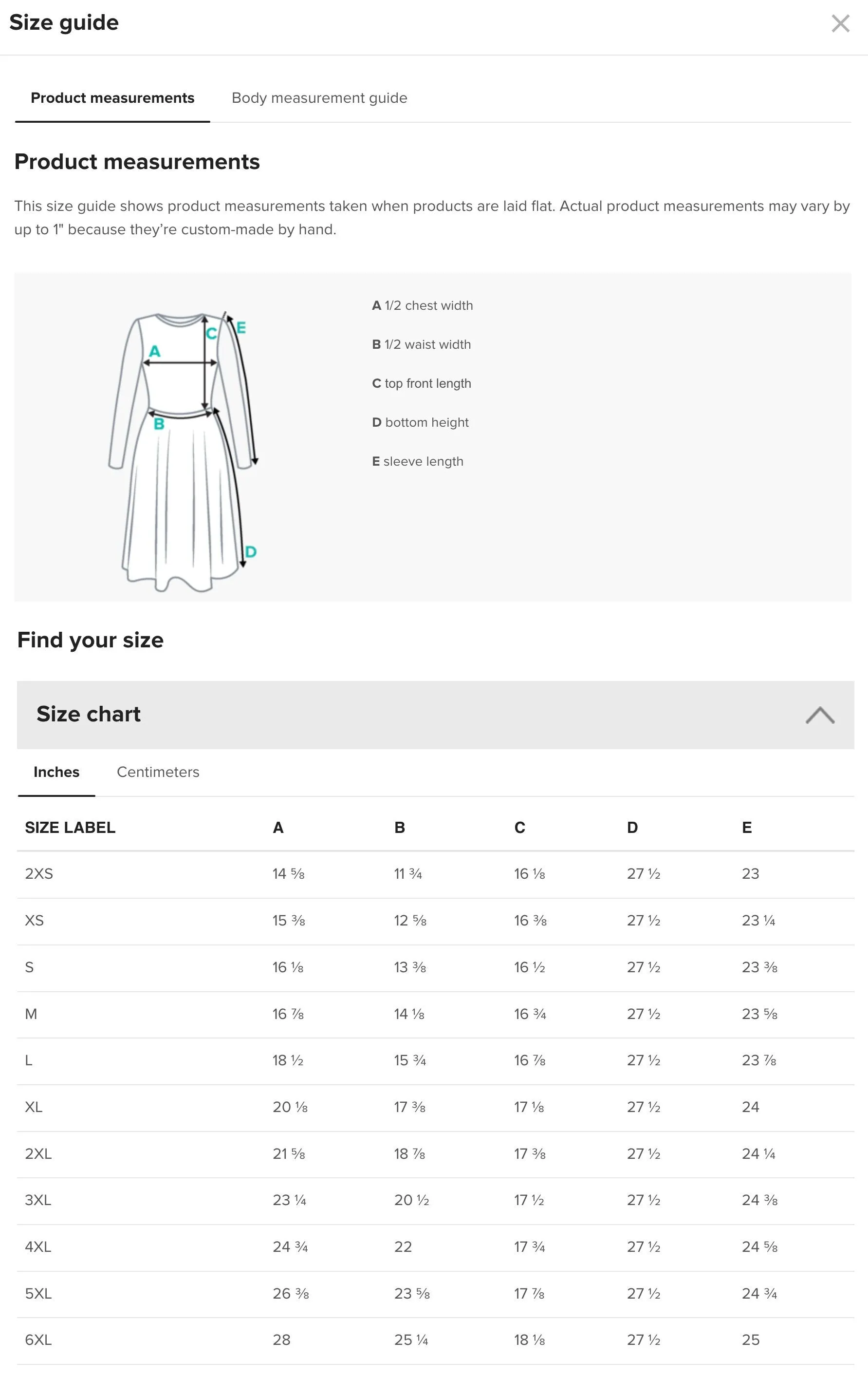868x1397 pixels.
Task: Click the 'E sleeve length' legend entry
Action: (x=417, y=461)
